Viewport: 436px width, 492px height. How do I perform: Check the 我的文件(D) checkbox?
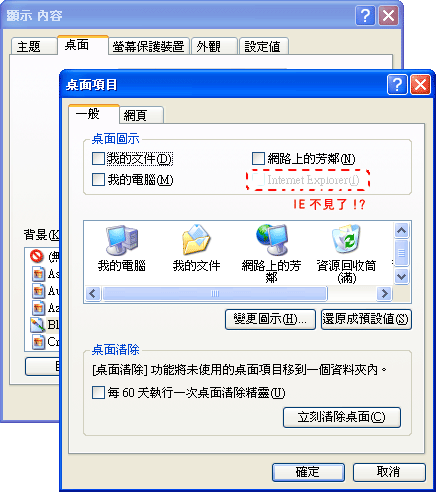[x=98, y=159]
